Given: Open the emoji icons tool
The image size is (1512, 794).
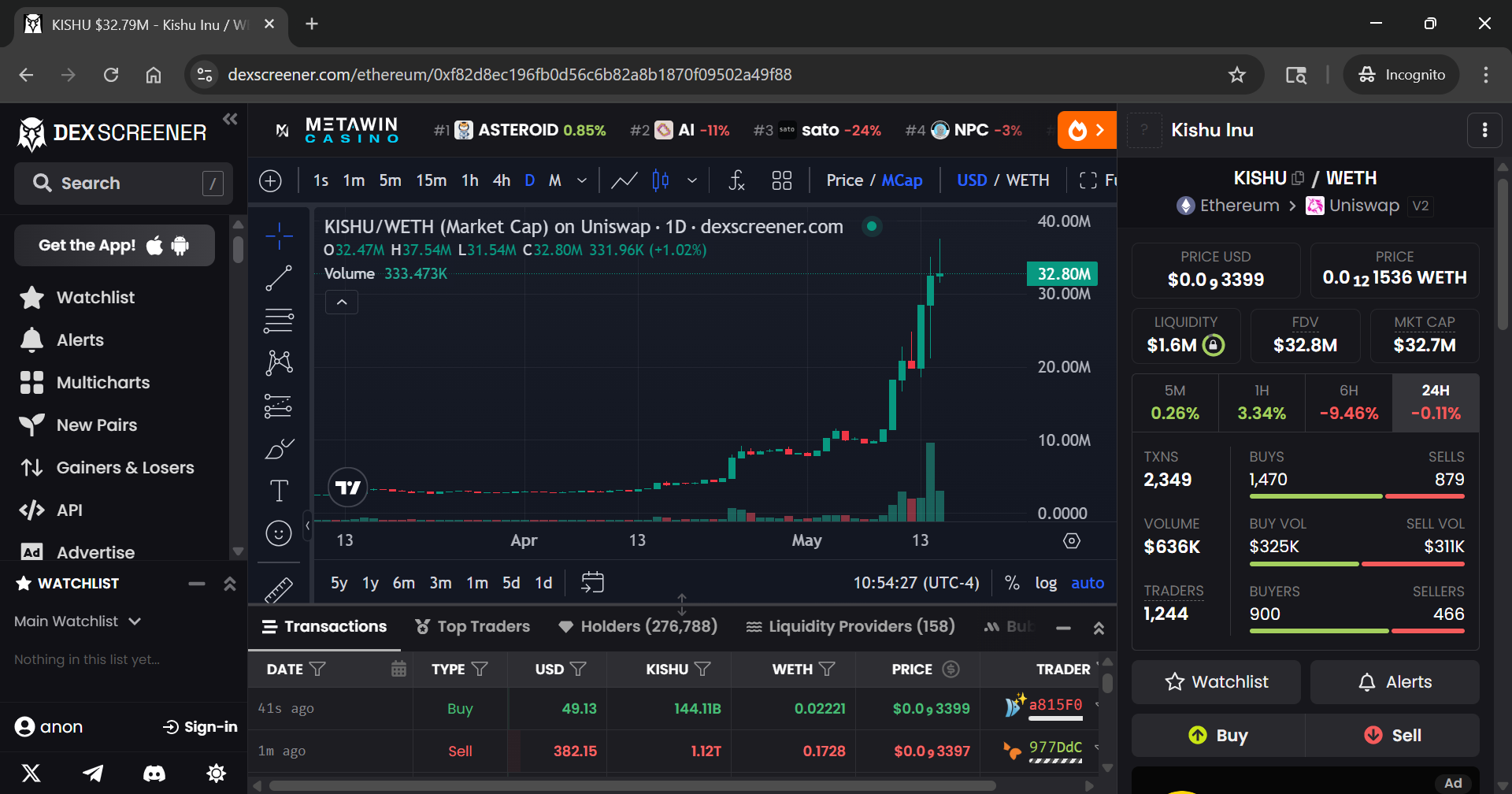Looking at the screenshot, I should [x=279, y=533].
